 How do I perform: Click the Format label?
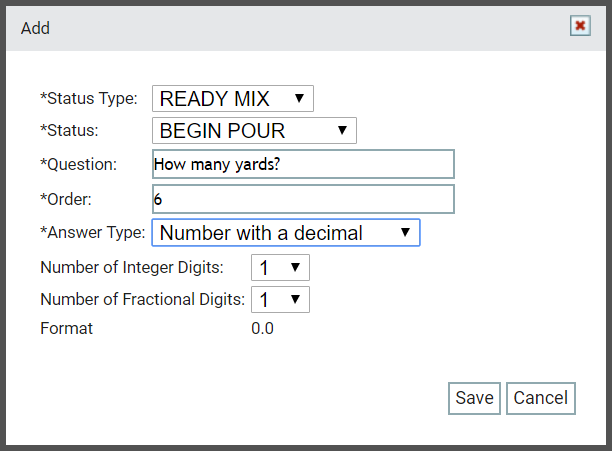[x=66, y=328]
